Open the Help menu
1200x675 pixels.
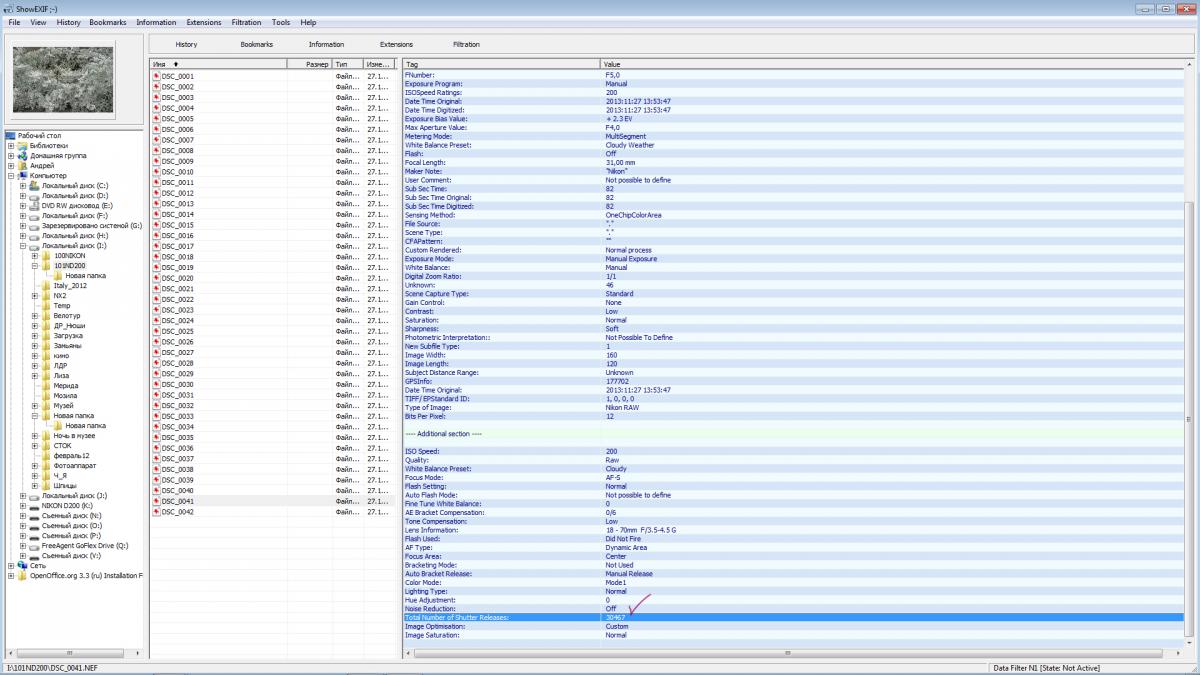pos(308,22)
